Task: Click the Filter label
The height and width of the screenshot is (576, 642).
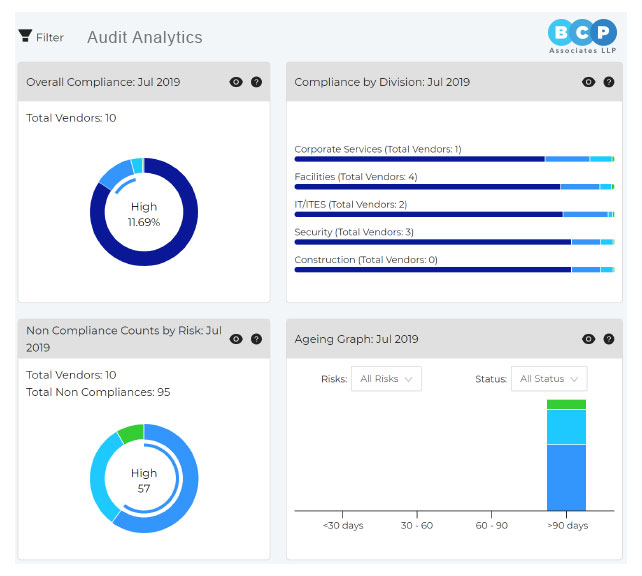Action: (x=50, y=38)
